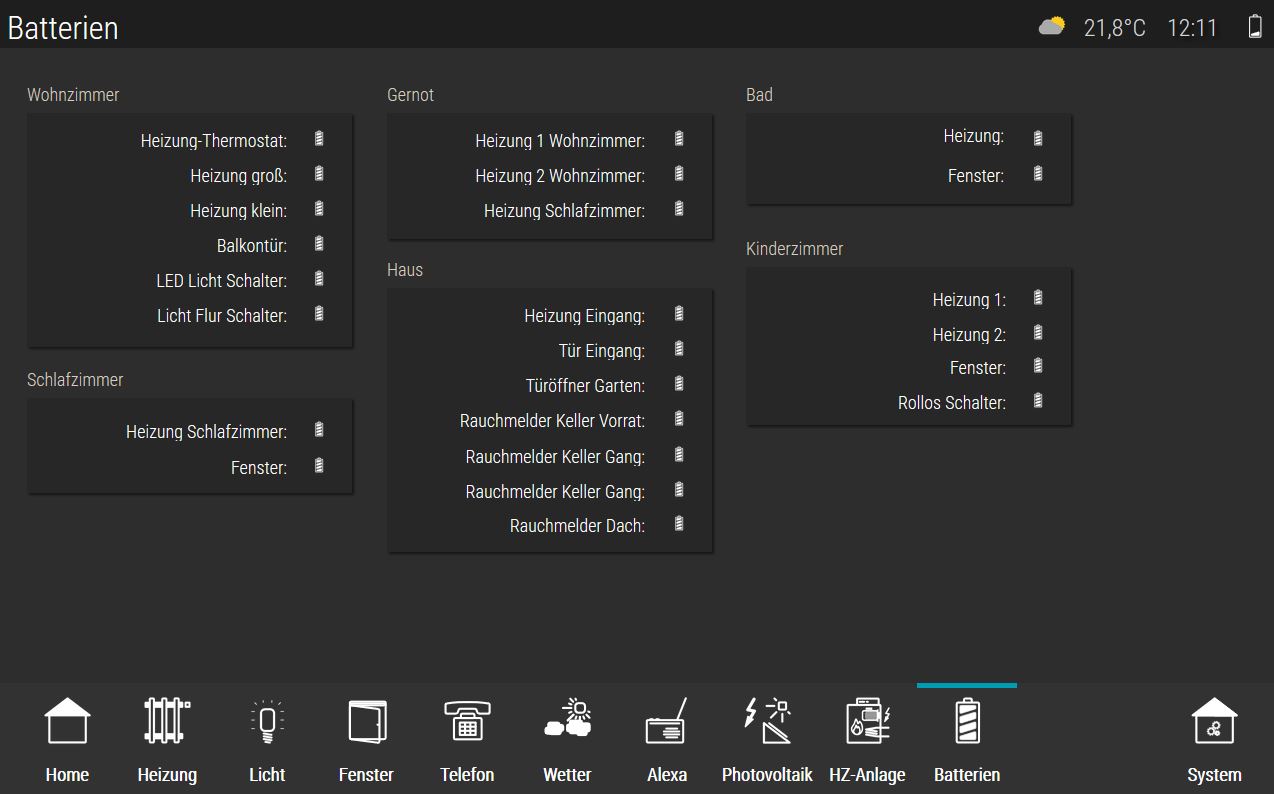The height and width of the screenshot is (794, 1274).
Task: Click battery icon next to Tür Eingang
Action: coord(679,348)
